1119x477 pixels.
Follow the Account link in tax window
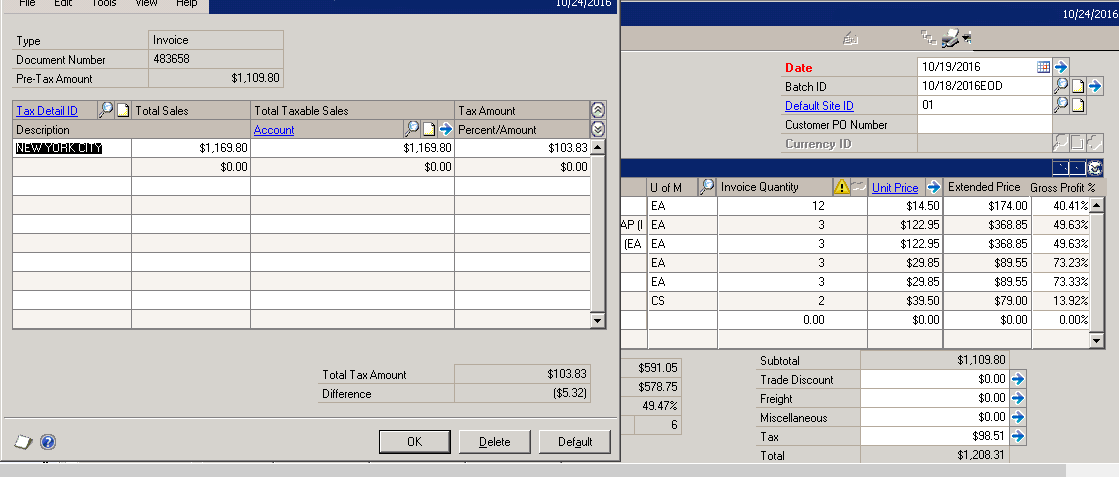(x=274, y=130)
